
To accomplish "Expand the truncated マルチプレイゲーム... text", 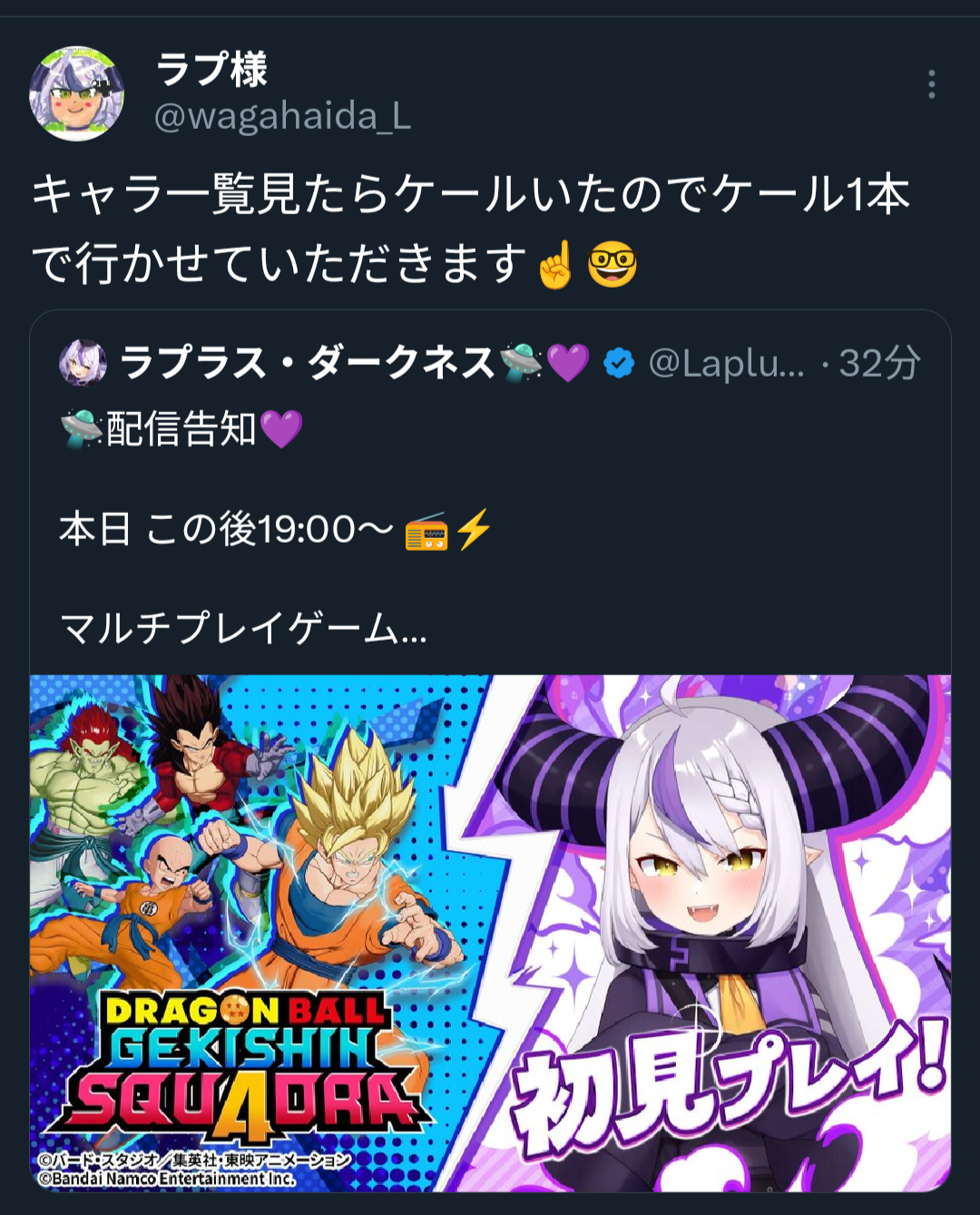I will point(243,628).
